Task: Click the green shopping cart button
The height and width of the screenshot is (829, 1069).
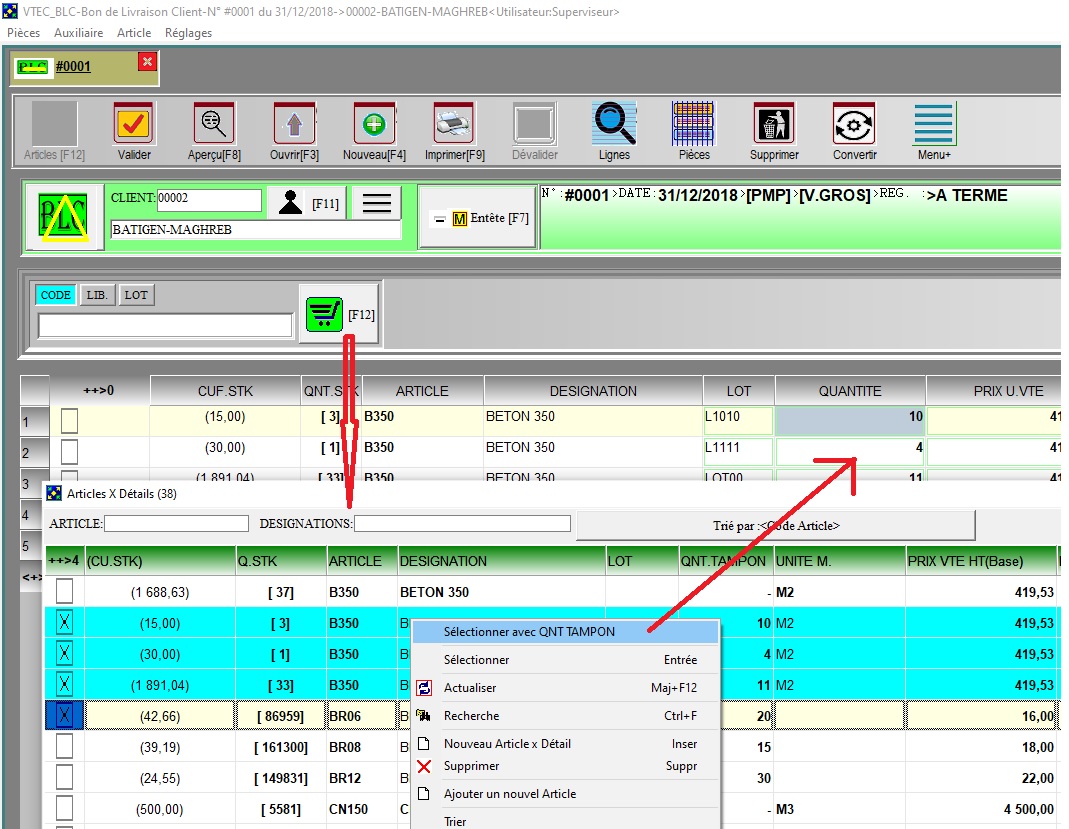Action: tap(322, 315)
